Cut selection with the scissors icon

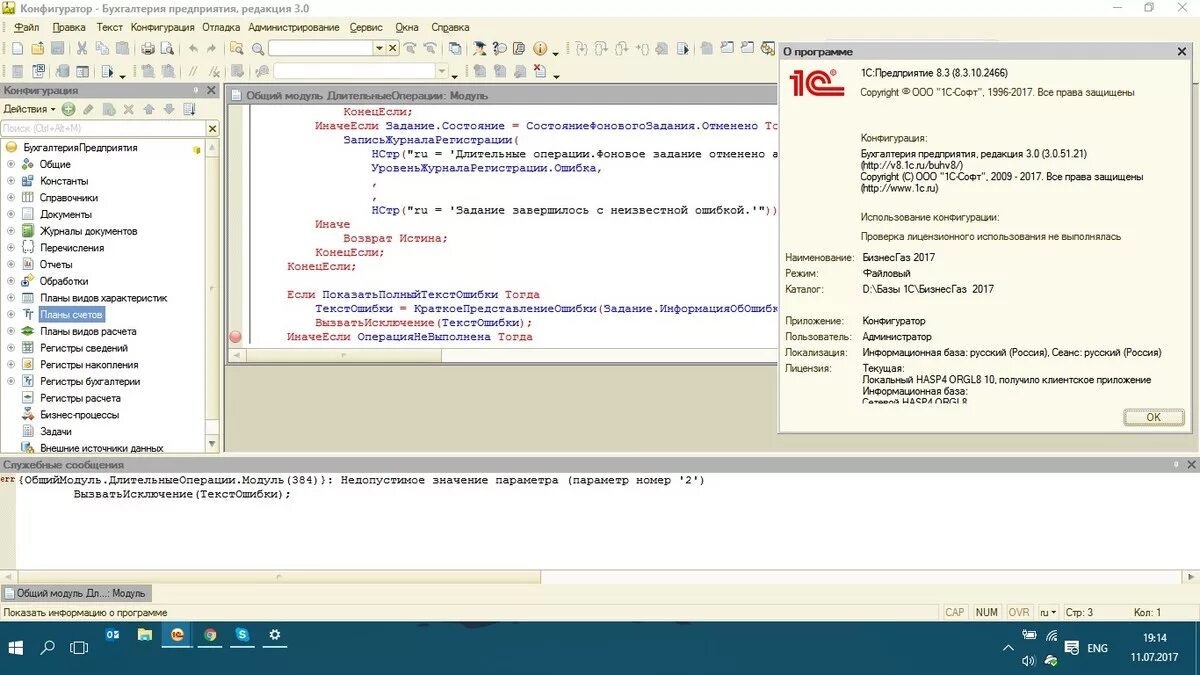click(x=82, y=48)
